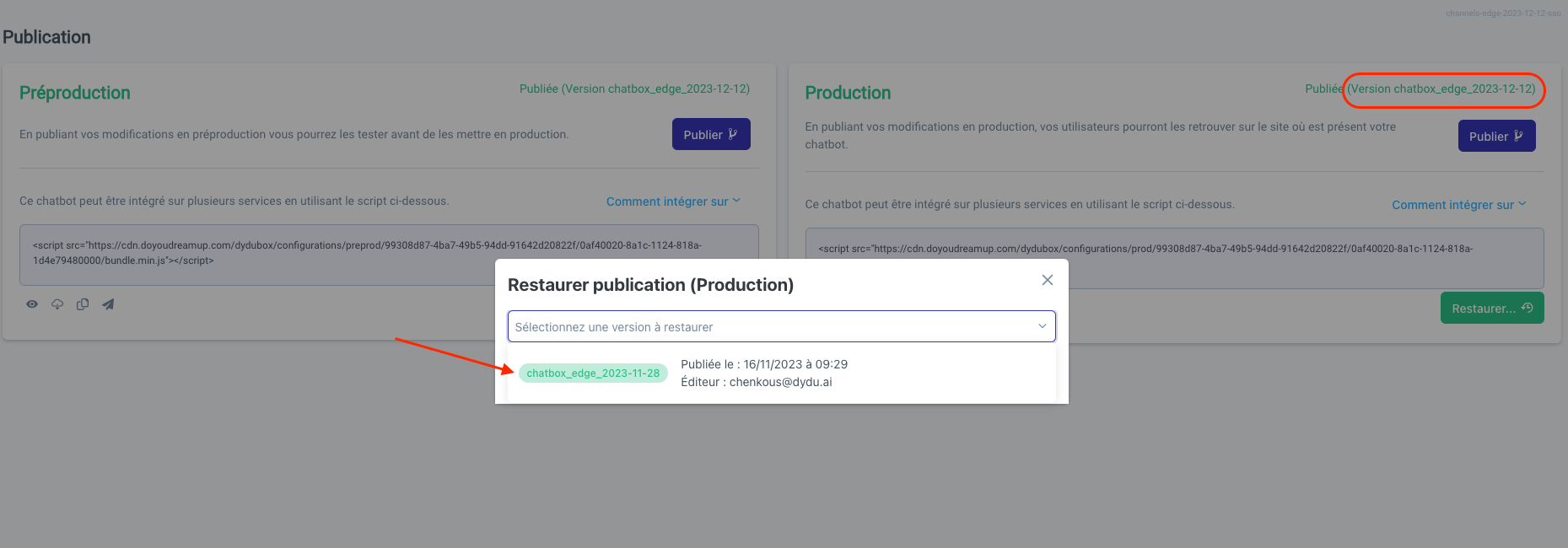Click the Production published version label
Screen dimensions: 1568x548
(1420, 89)
